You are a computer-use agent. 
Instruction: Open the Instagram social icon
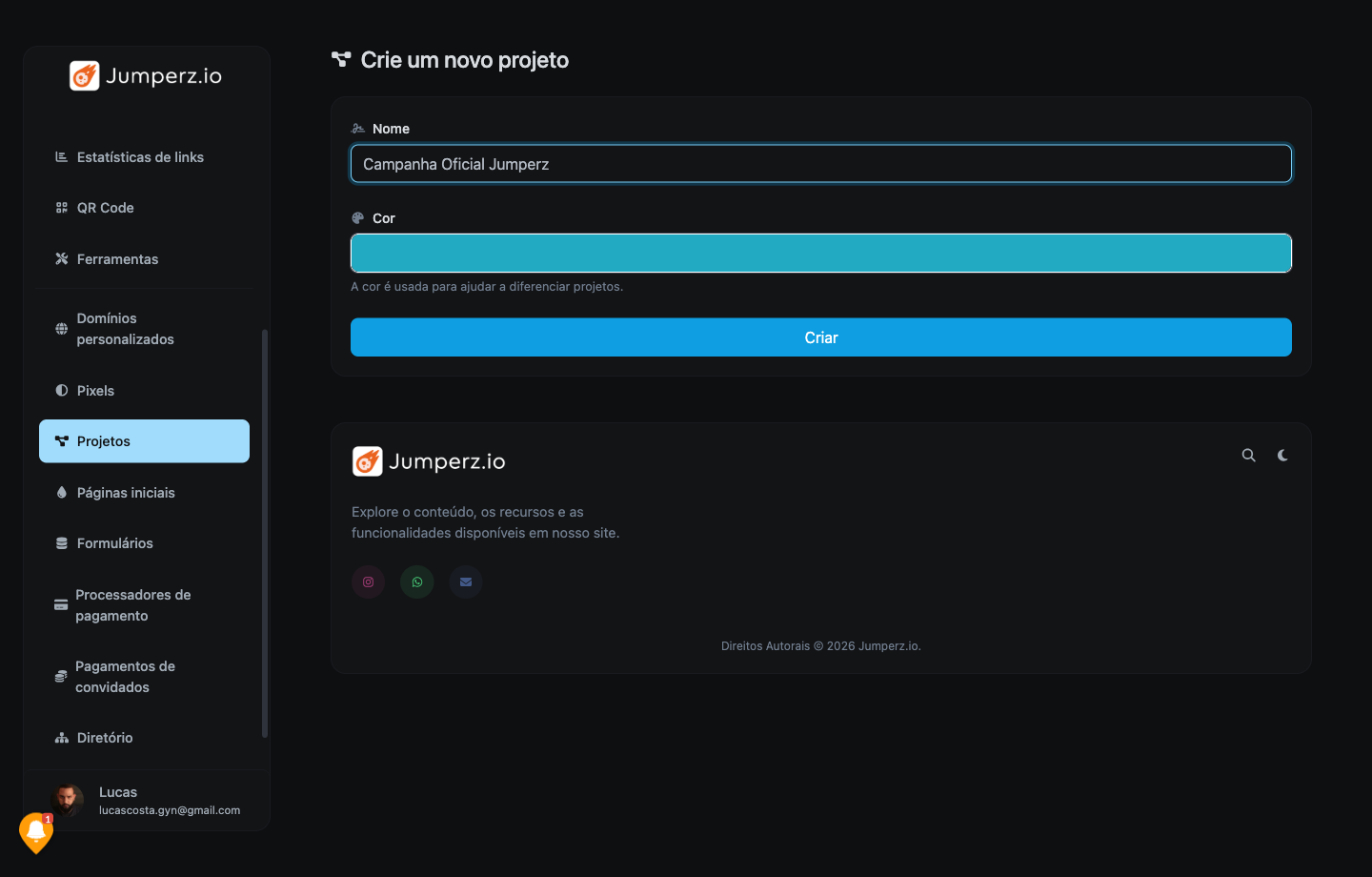pos(368,581)
